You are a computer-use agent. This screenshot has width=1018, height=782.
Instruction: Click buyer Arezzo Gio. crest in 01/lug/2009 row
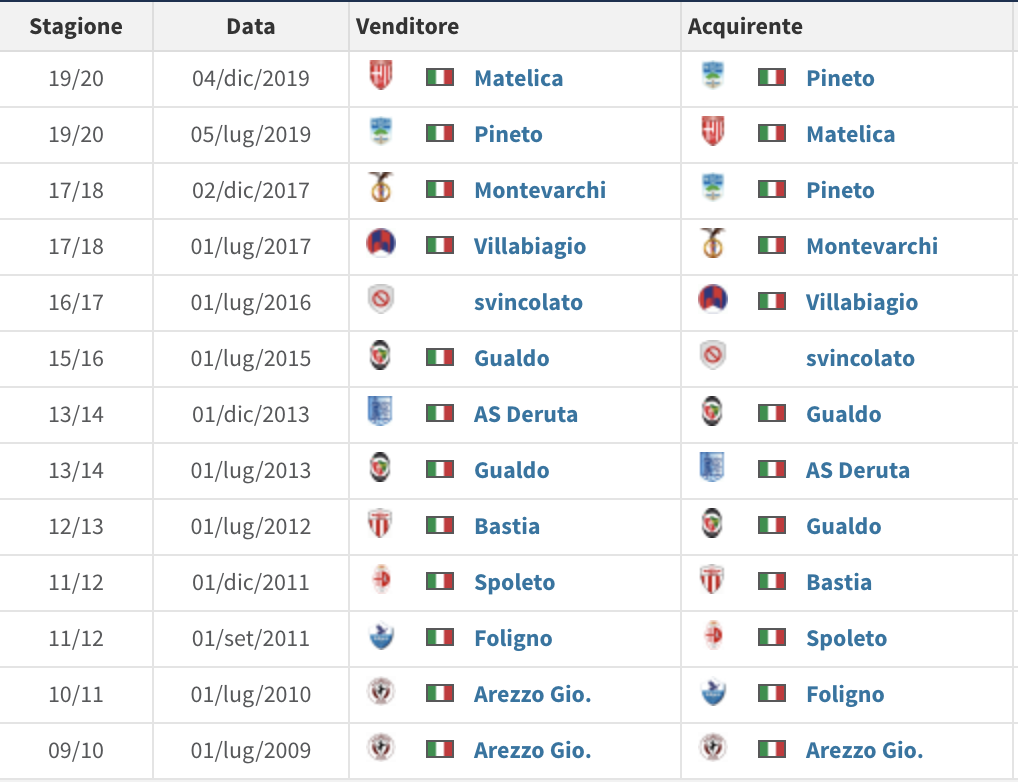point(713,748)
